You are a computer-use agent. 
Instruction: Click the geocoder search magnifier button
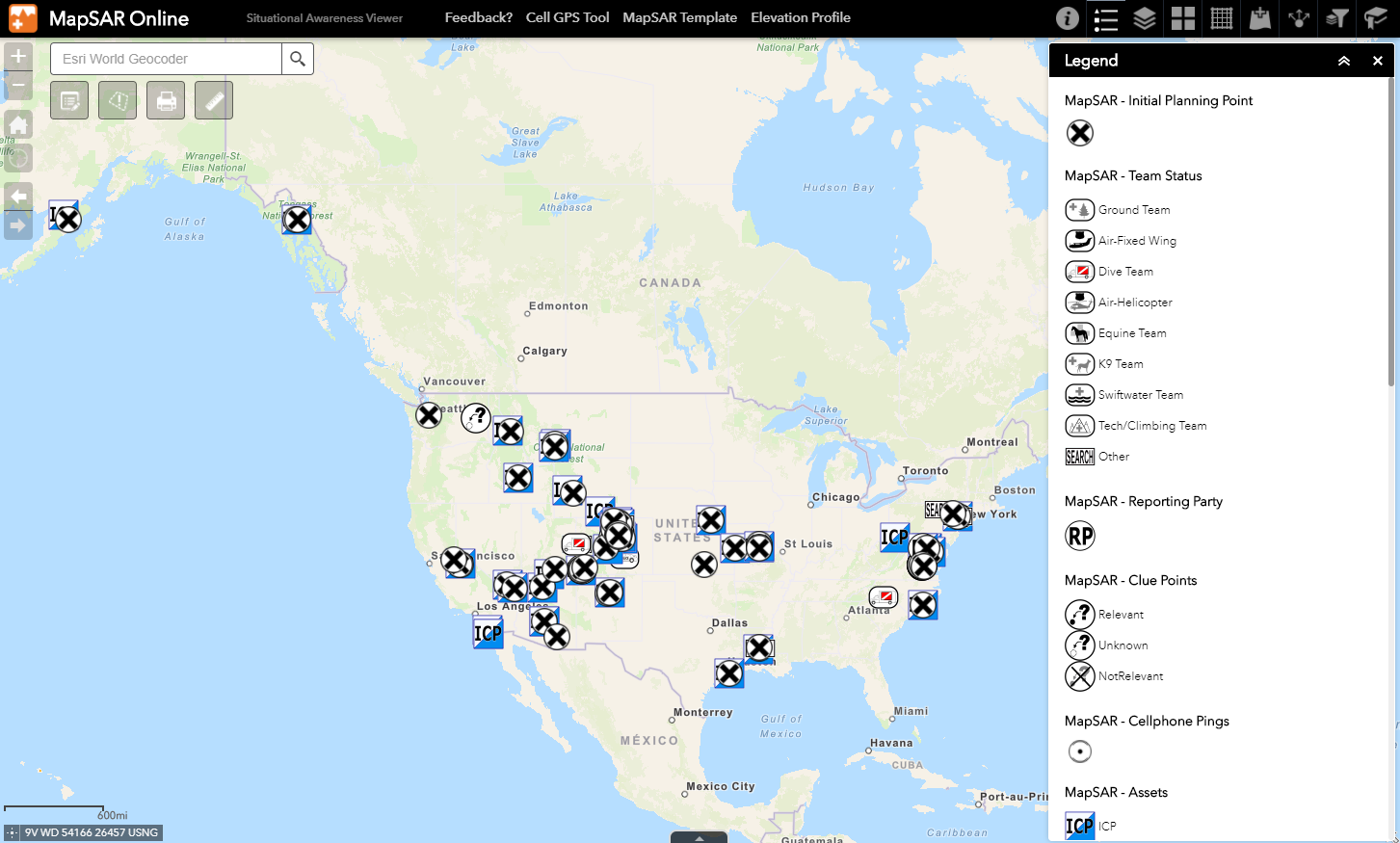click(298, 59)
